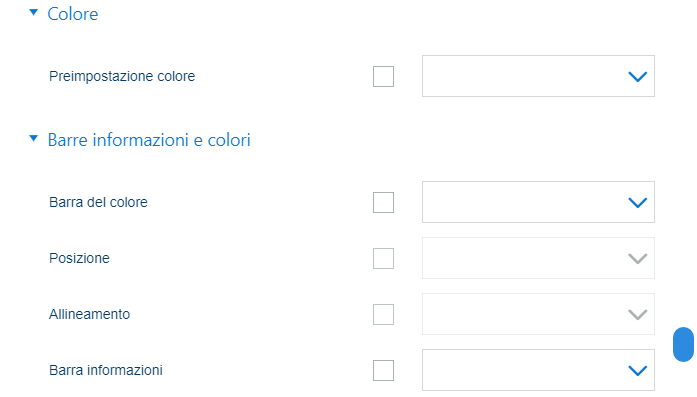This screenshot has height=397, width=697.
Task: Open the Allineamento dropdown field
Action: [x=538, y=314]
